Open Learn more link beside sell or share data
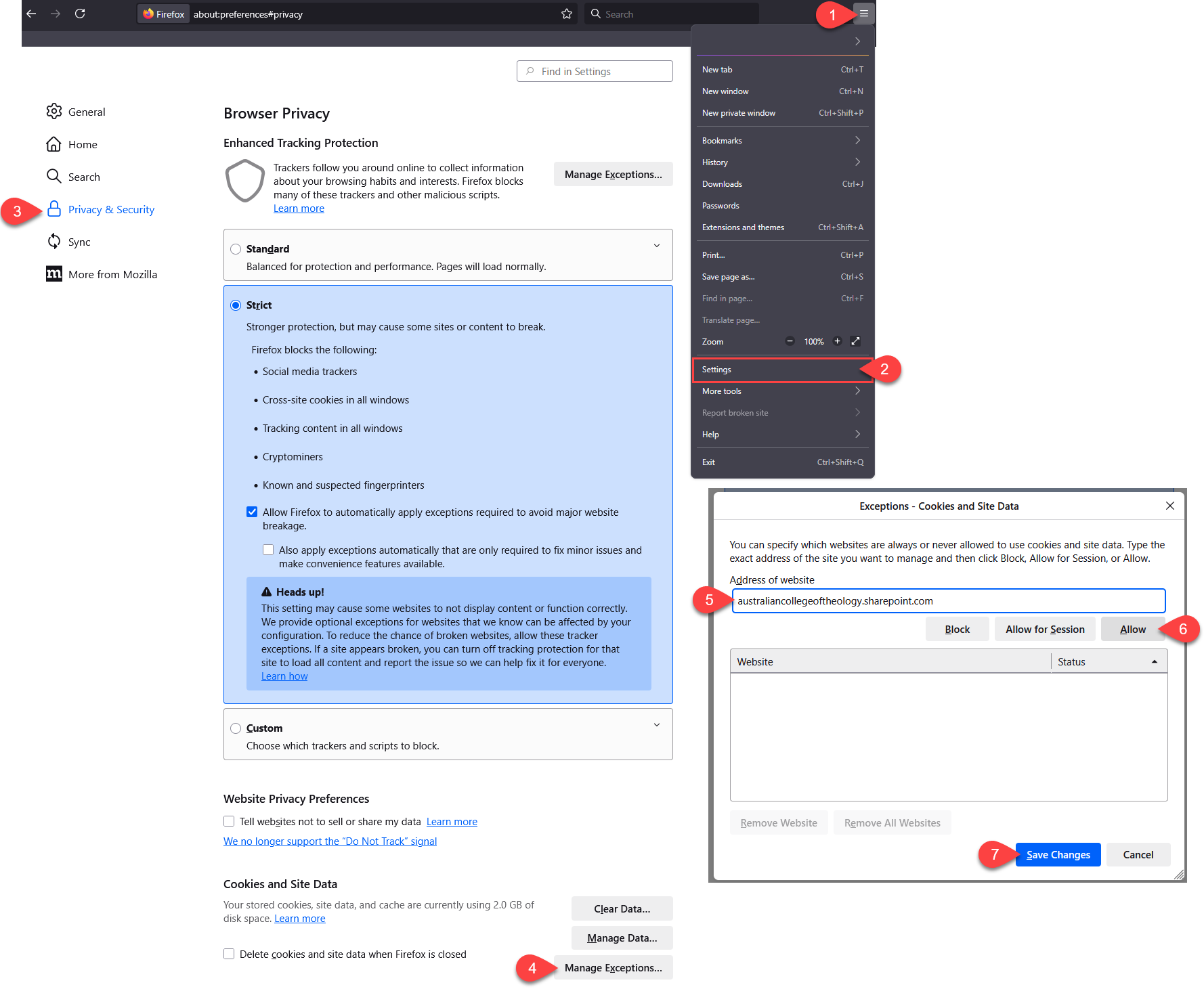1204x989 pixels. (x=452, y=821)
